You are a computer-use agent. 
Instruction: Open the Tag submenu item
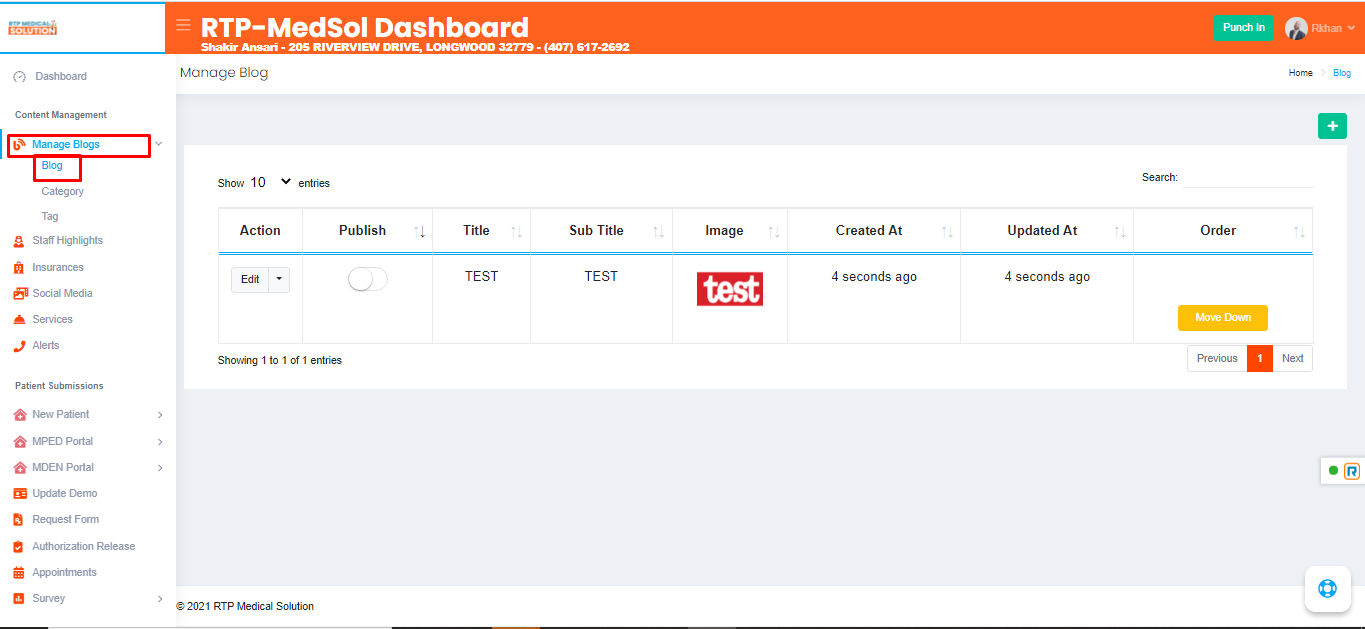(50, 216)
